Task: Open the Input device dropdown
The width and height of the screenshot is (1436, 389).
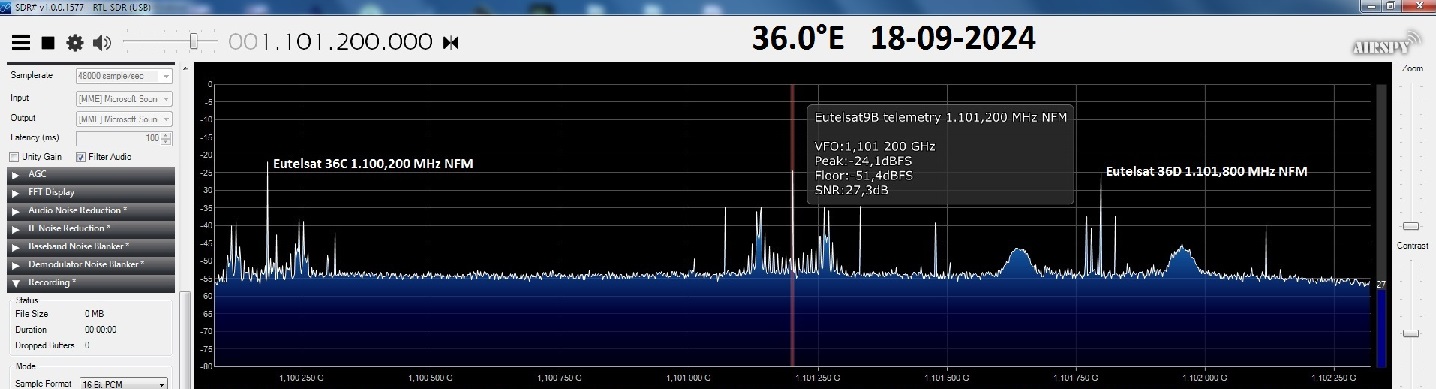Action: (124, 98)
